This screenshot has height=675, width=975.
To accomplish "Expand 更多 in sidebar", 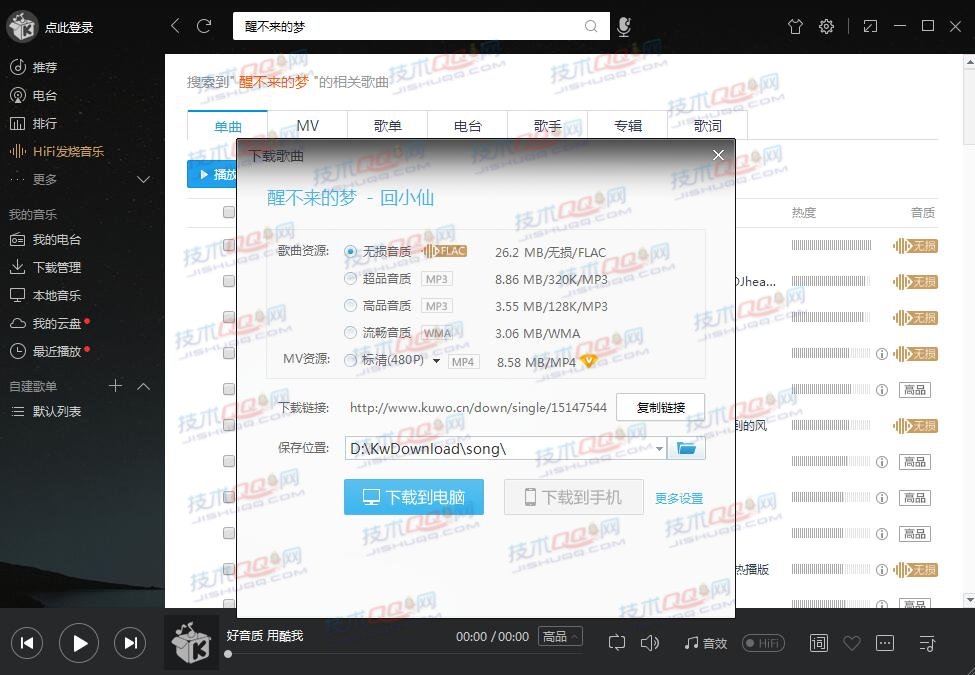I will 143,179.
